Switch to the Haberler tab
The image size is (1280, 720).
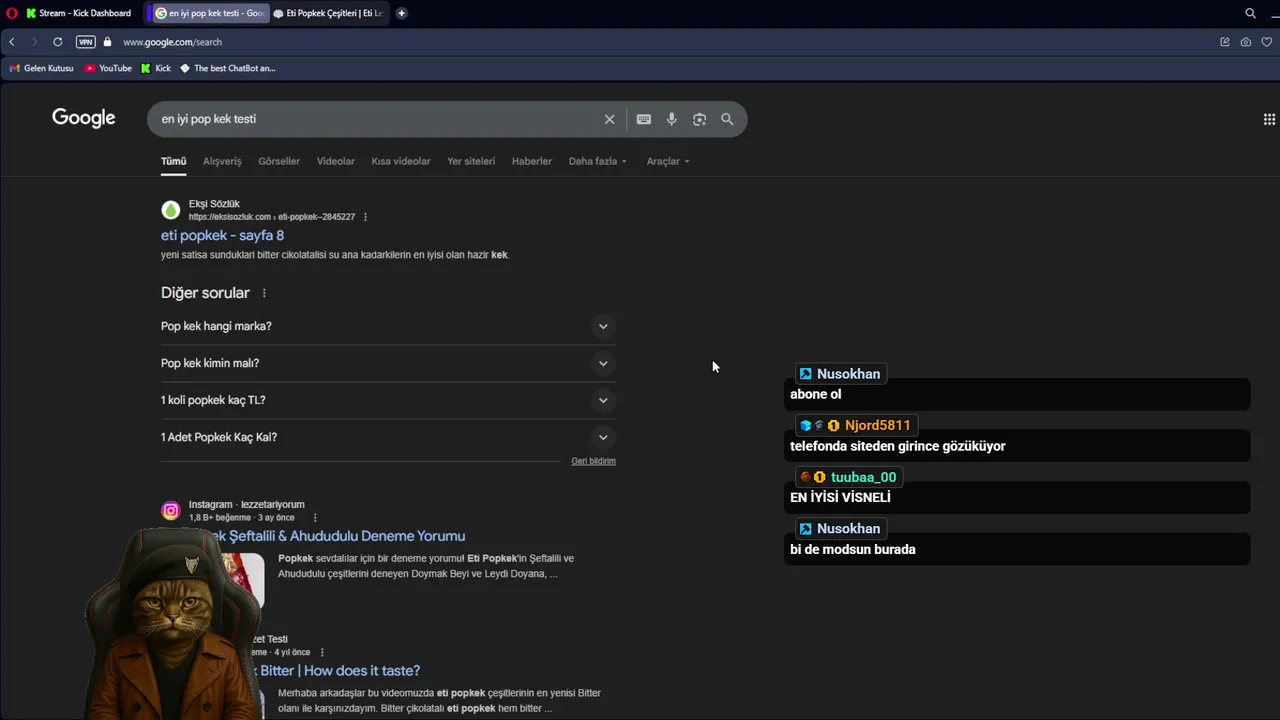[x=532, y=161]
